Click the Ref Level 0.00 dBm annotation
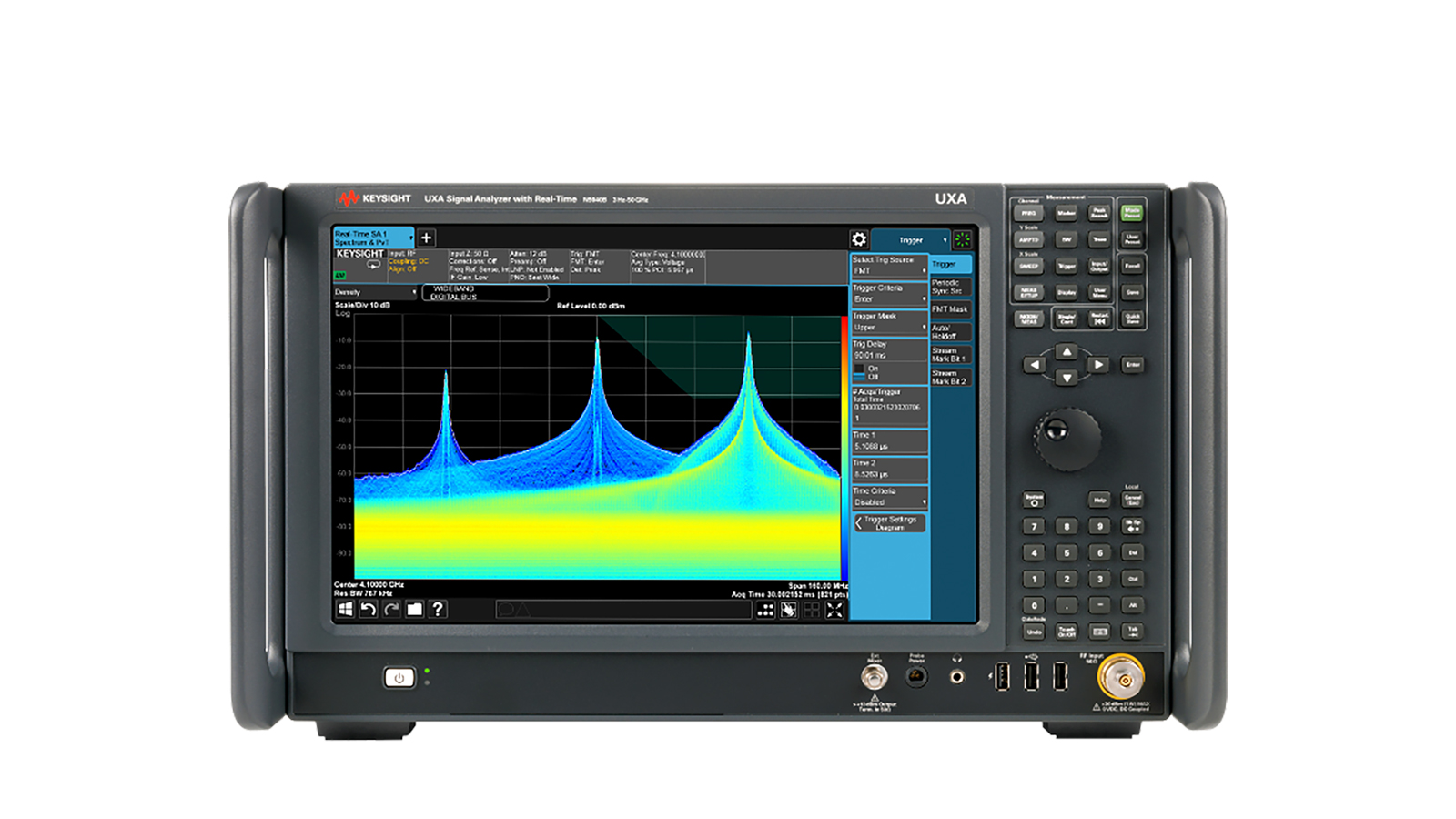The height and width of the screenshot is (819, 1456). click(591, 306)
